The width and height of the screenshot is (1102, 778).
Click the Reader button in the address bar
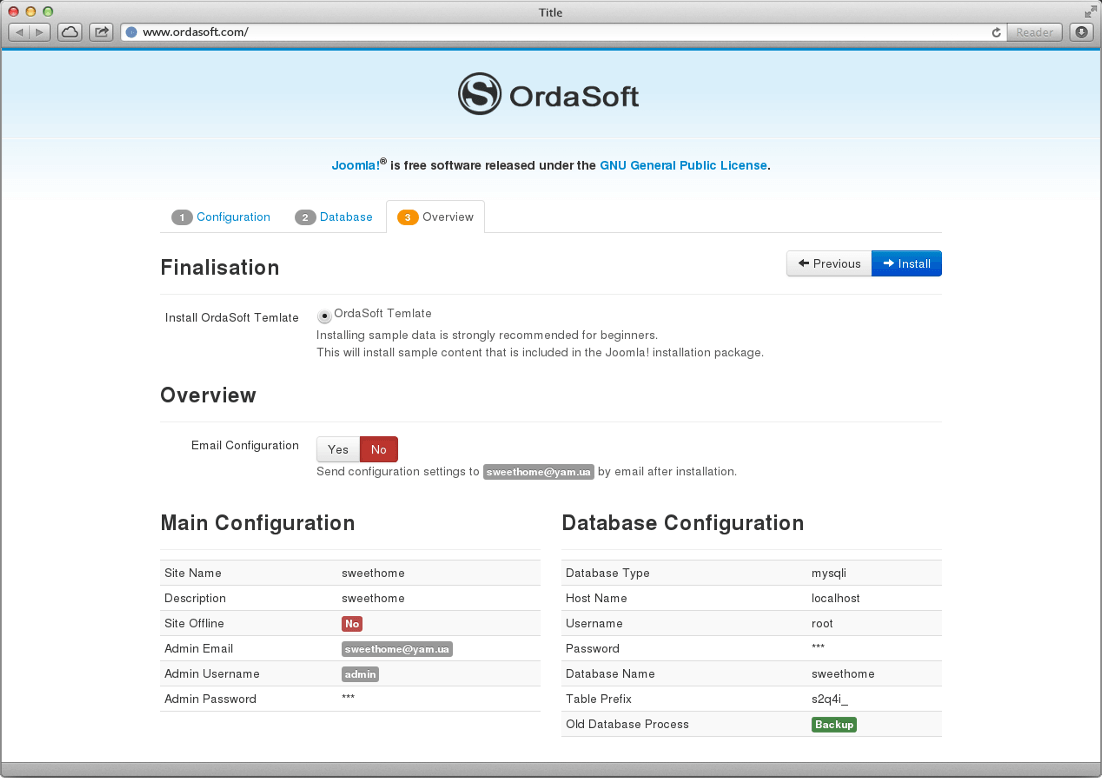1034,32
